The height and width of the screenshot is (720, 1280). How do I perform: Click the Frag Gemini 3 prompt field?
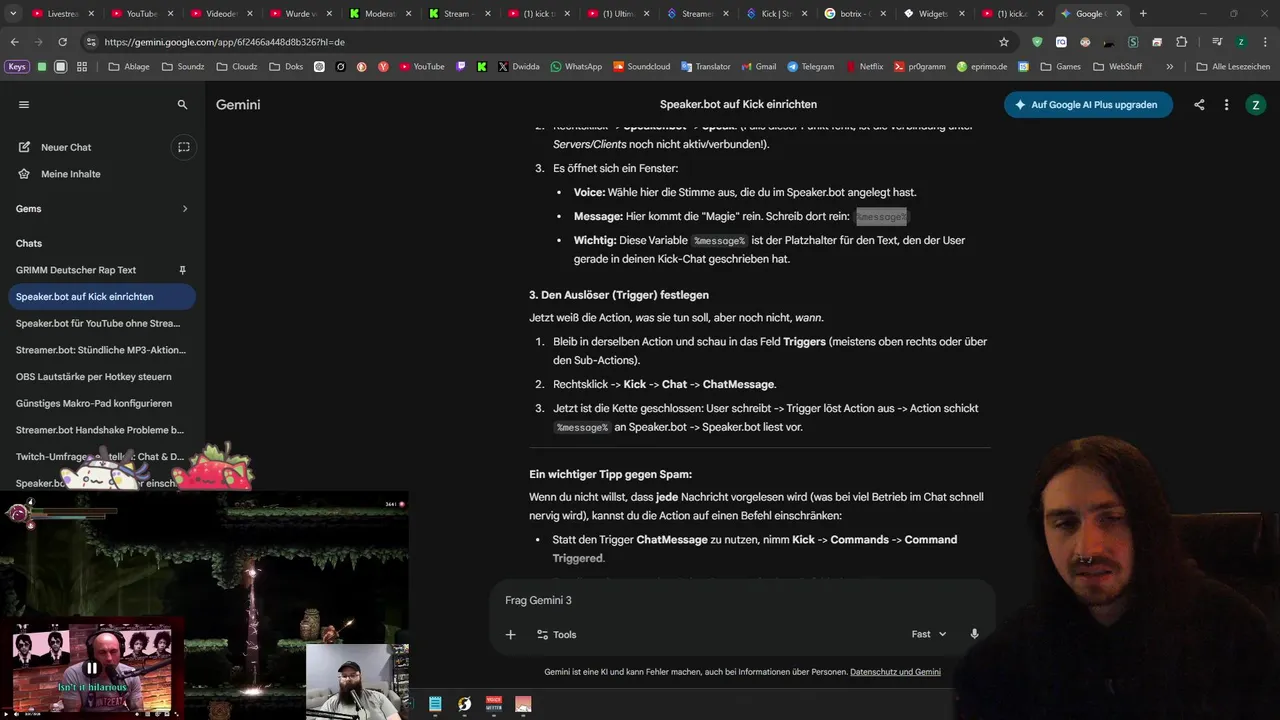pos(740,600)
